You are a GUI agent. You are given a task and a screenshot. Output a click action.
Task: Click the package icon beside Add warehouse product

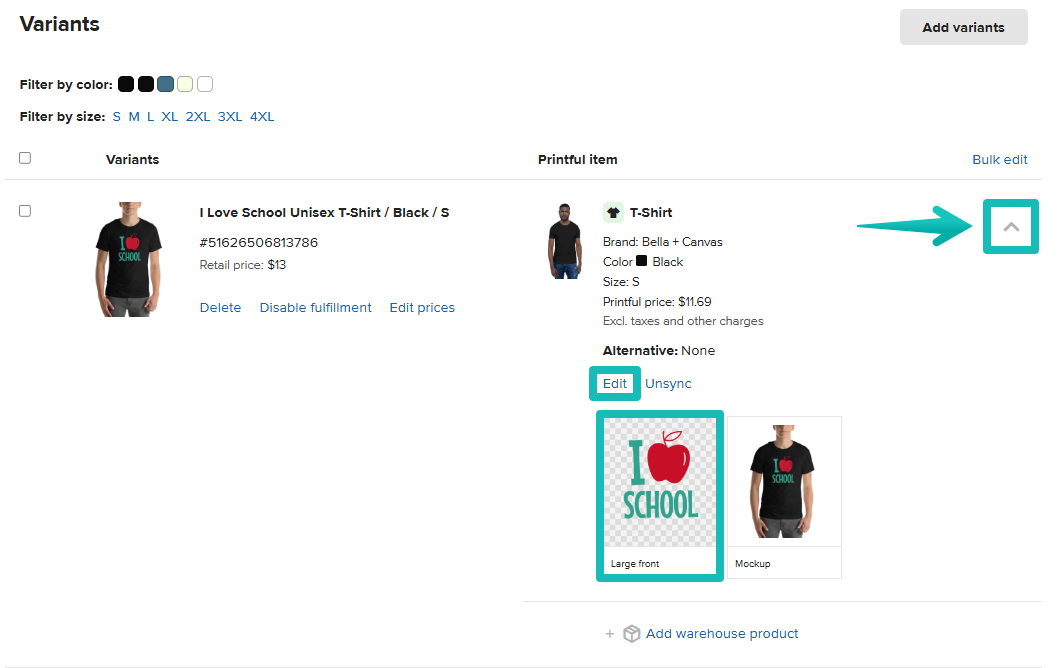click(x=631, y=633)
